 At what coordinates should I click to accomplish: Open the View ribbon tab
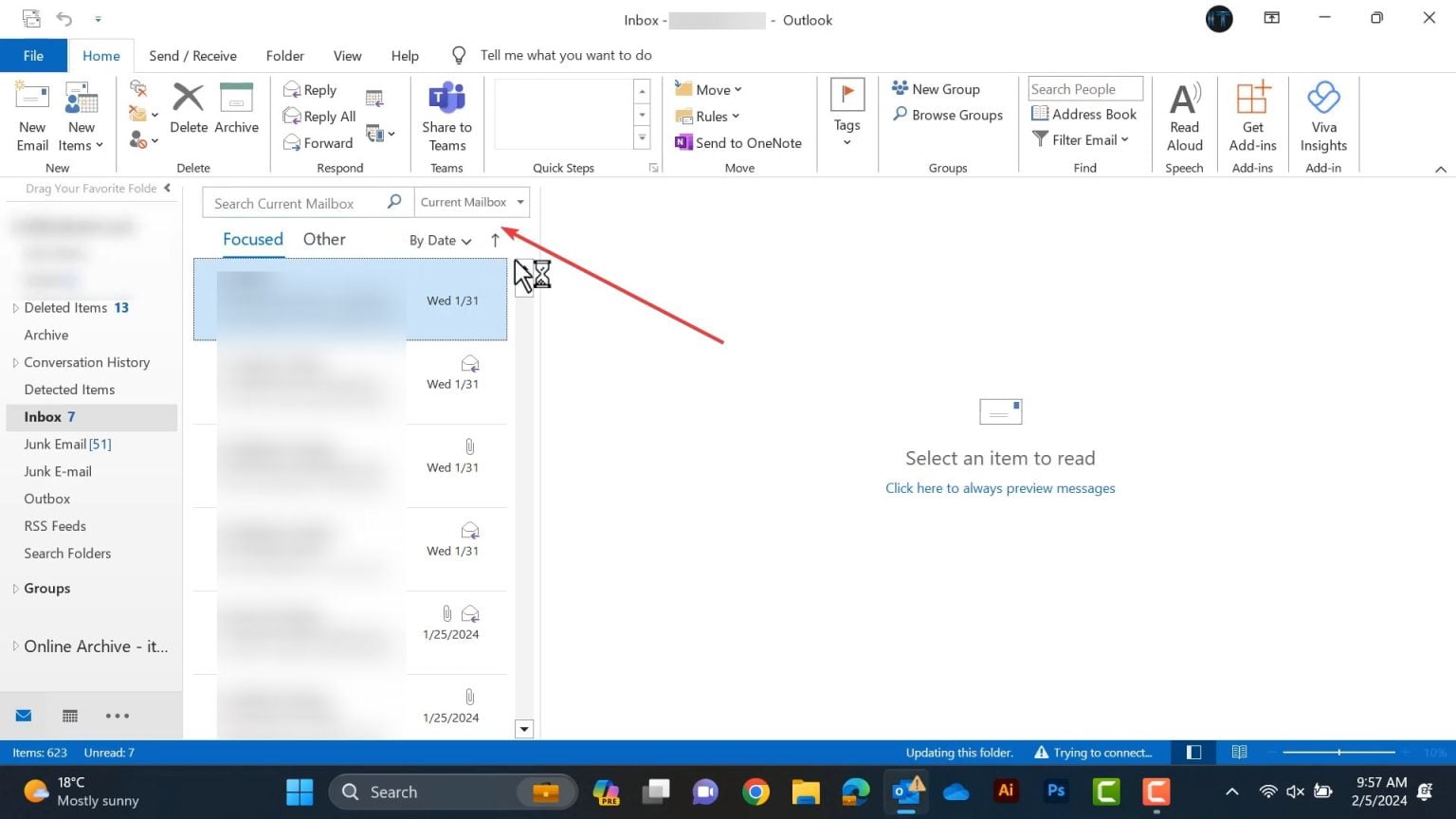click(x=347, y=55)
